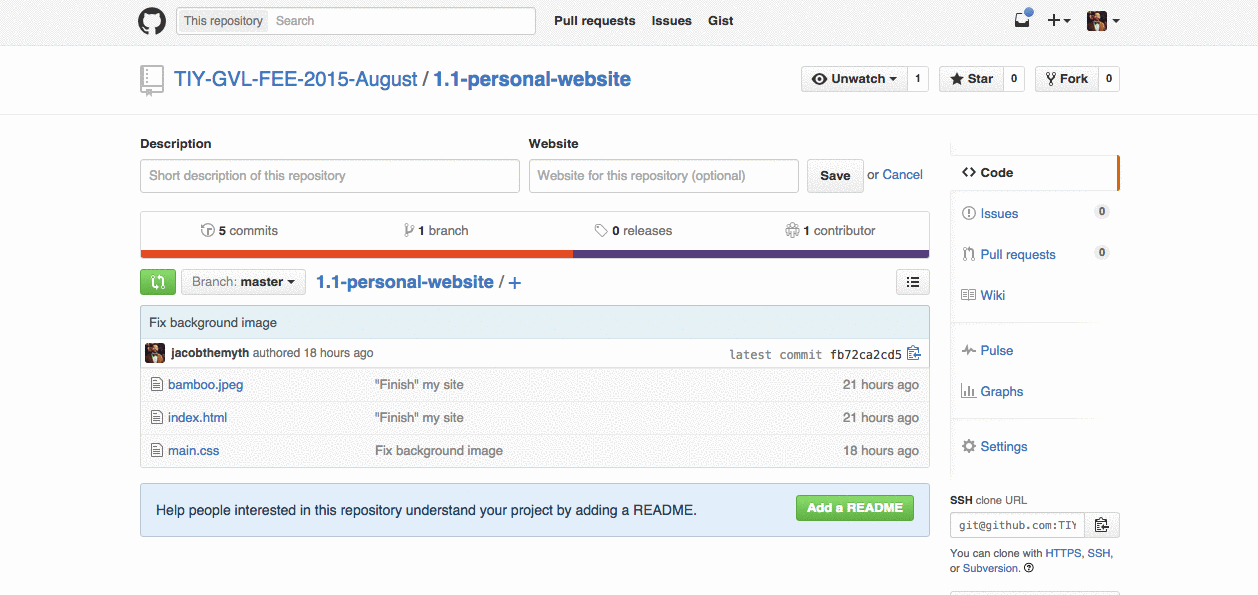Click the SSH clone URL text field
This screenshot has width=1258, height=595.
click(x=1017, y=525)
